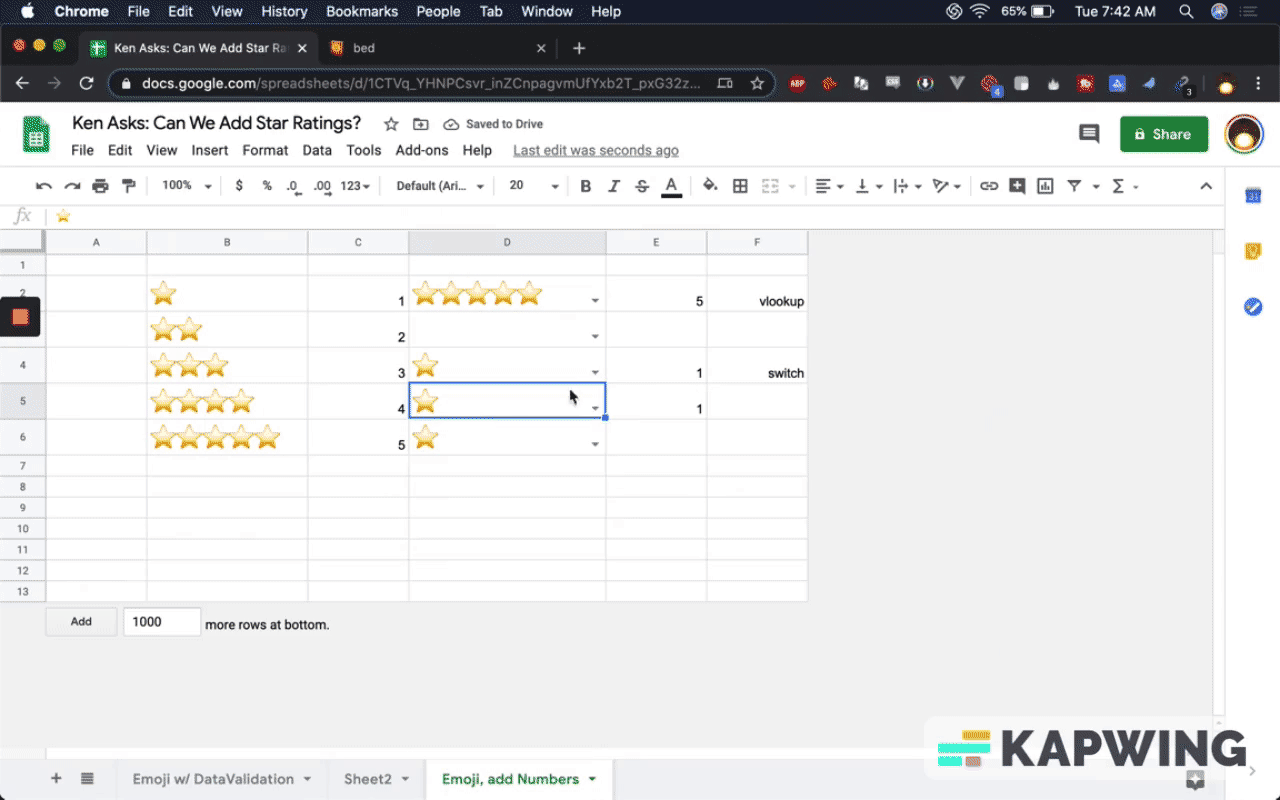Open the Format menu

click(x=265, y=150)
